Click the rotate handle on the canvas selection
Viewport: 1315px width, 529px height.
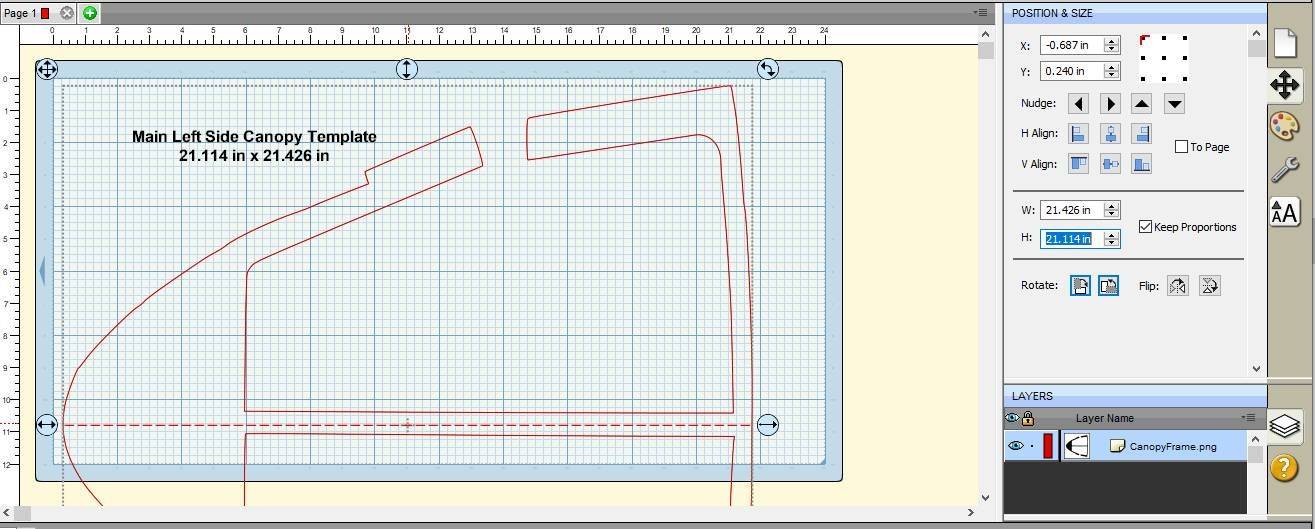coord(767,69)
